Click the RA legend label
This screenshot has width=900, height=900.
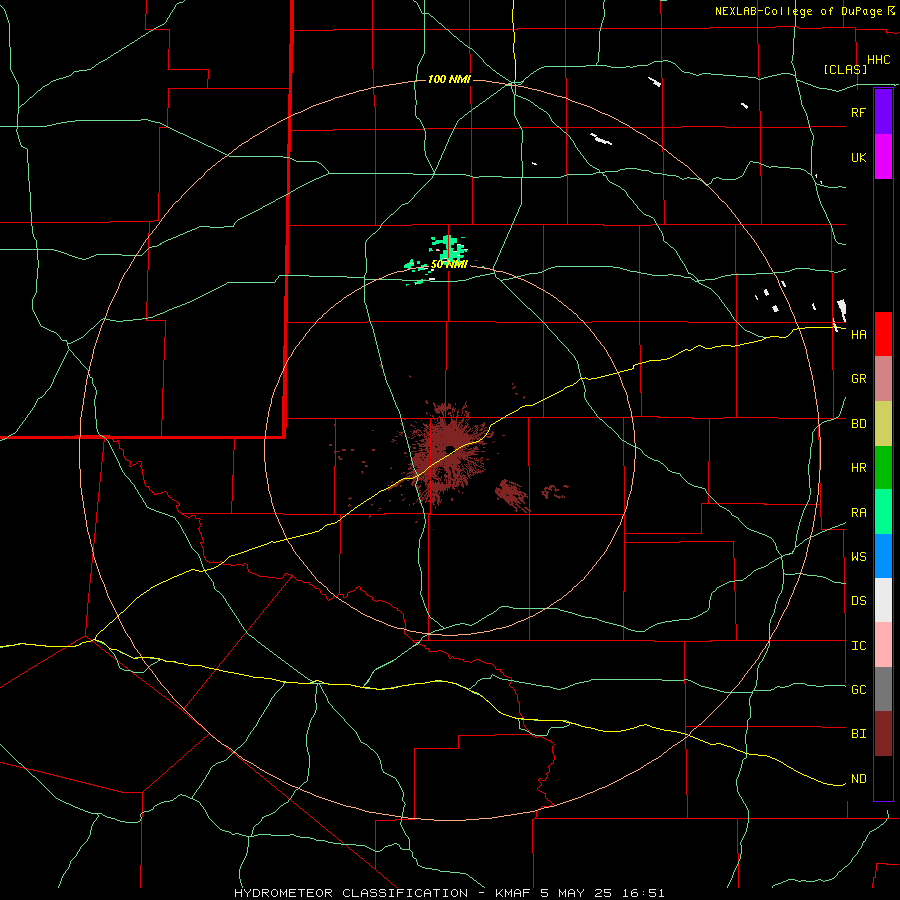tap(858, 513)
